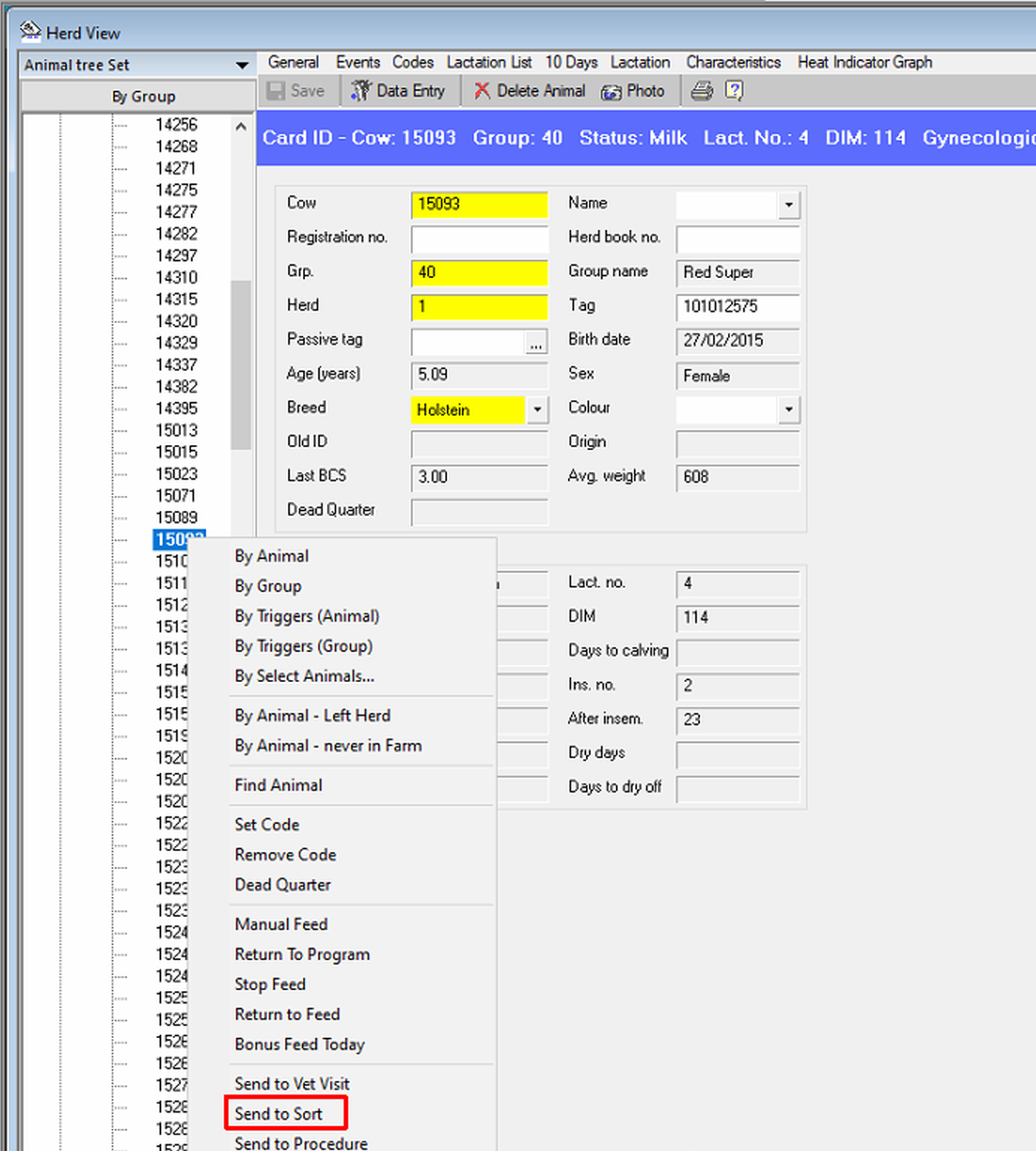The height and width of the screenshot is (1151, 1036).
Task: Click the Save floppy disk icon
Action: point(275,91)
